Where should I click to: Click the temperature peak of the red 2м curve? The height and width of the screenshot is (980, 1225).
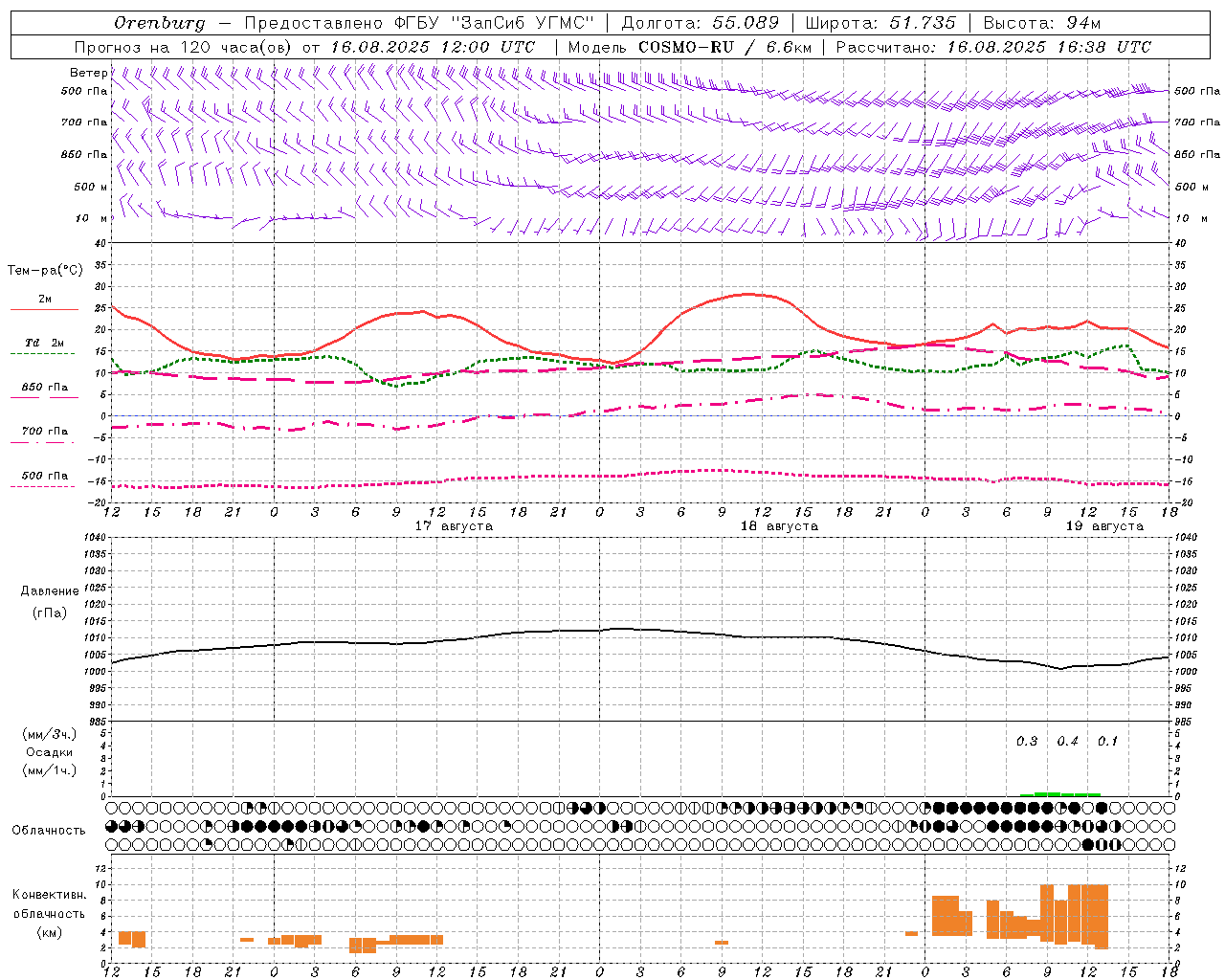click(749, 294)
